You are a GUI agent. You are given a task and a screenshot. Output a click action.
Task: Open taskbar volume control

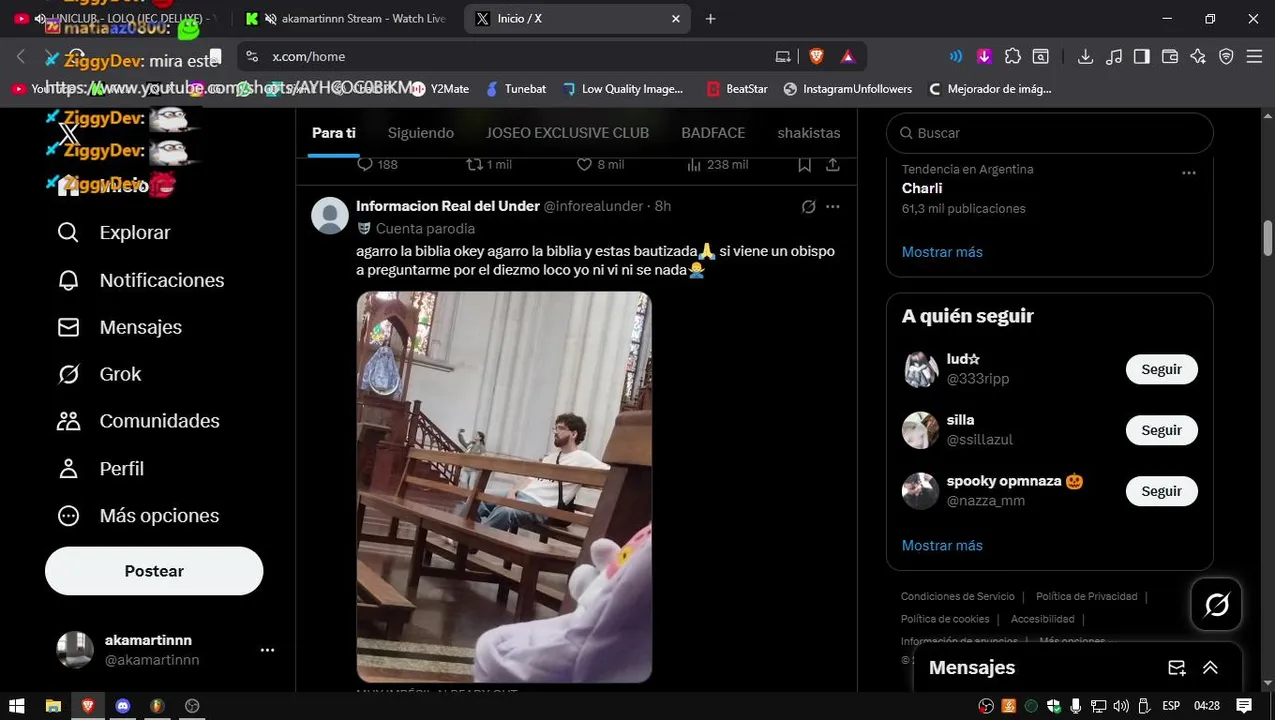click(1120, 706)
